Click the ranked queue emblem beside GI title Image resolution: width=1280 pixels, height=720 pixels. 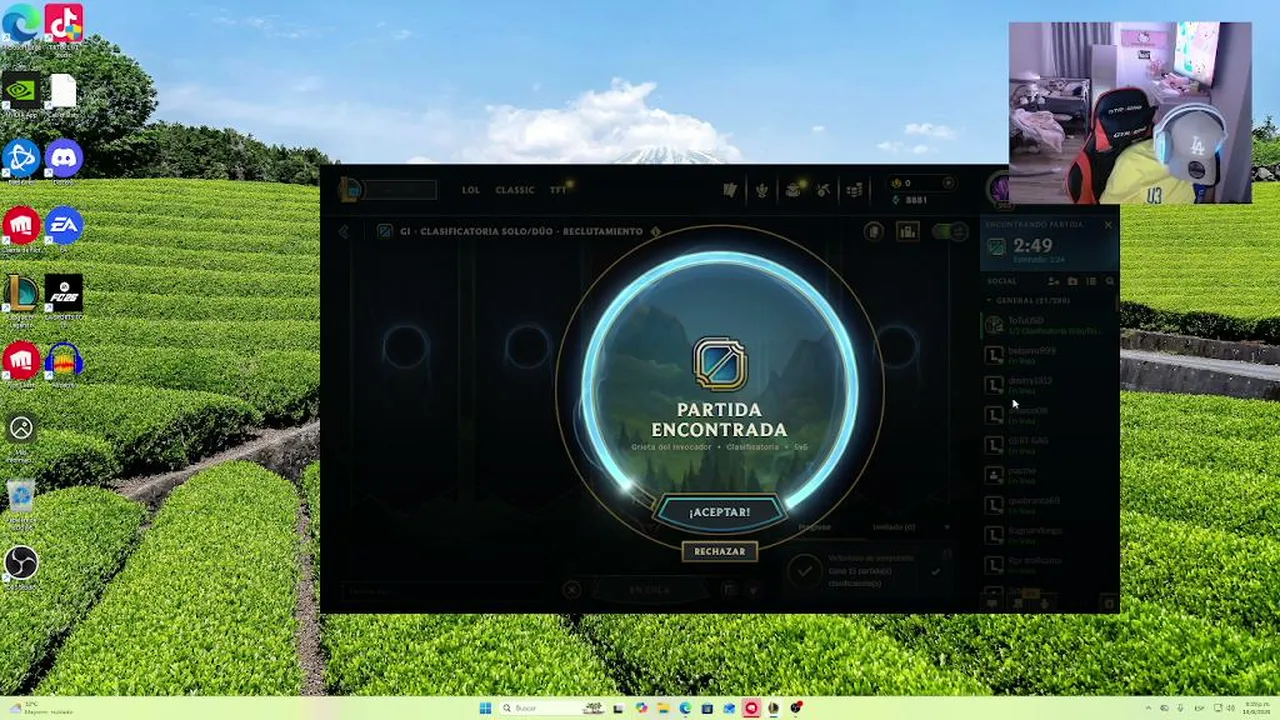(384, 231)
